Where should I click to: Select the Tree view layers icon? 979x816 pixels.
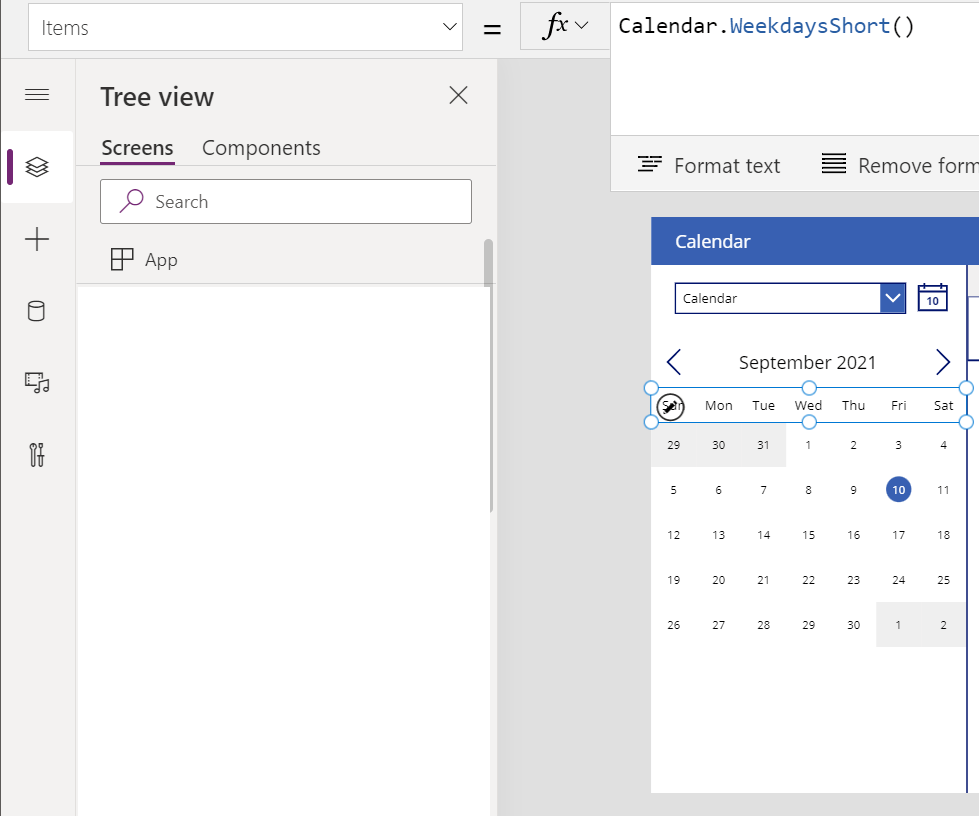(37, 167)
